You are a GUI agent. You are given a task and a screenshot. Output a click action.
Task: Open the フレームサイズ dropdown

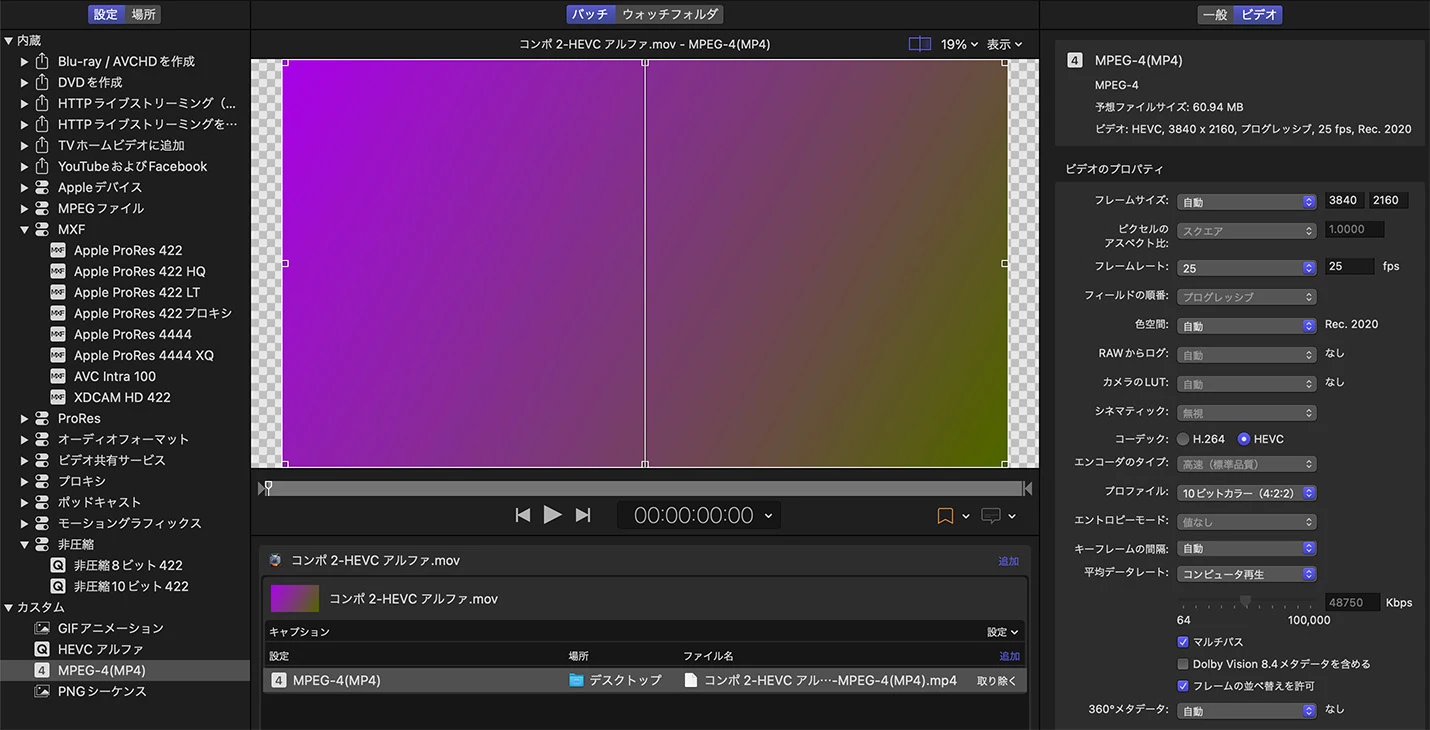[1246, 201]
